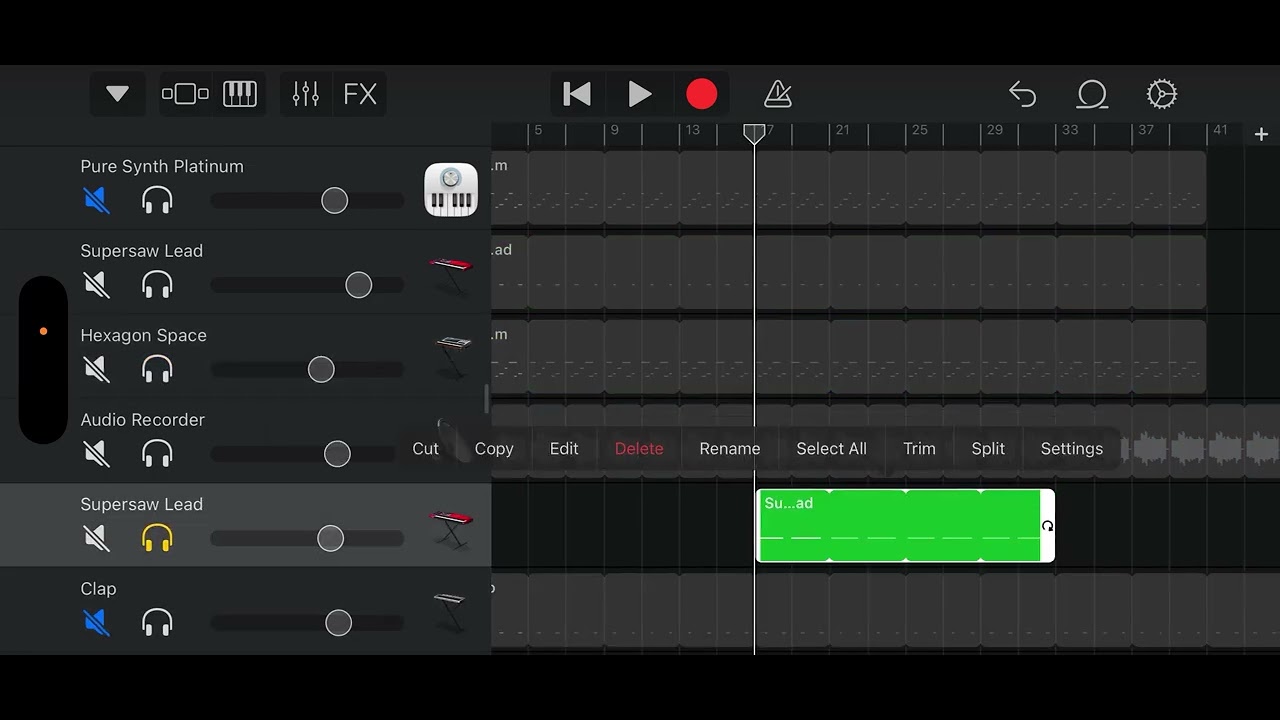Toggle the metronome
The height and width of the screenshot is (720, 1280).
coord(778,94)
